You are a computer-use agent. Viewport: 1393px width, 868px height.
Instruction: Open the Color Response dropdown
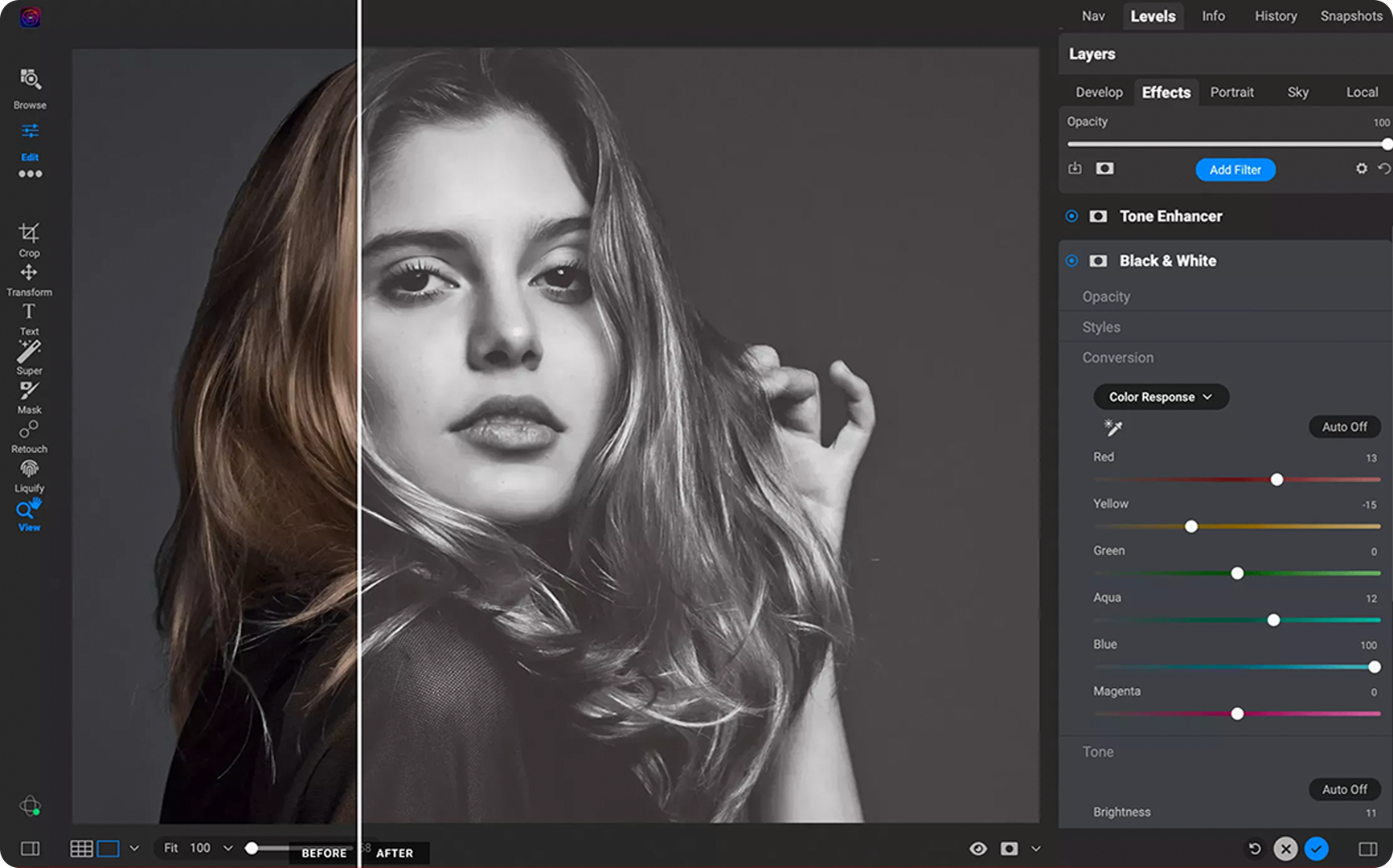coord(1161,396)
